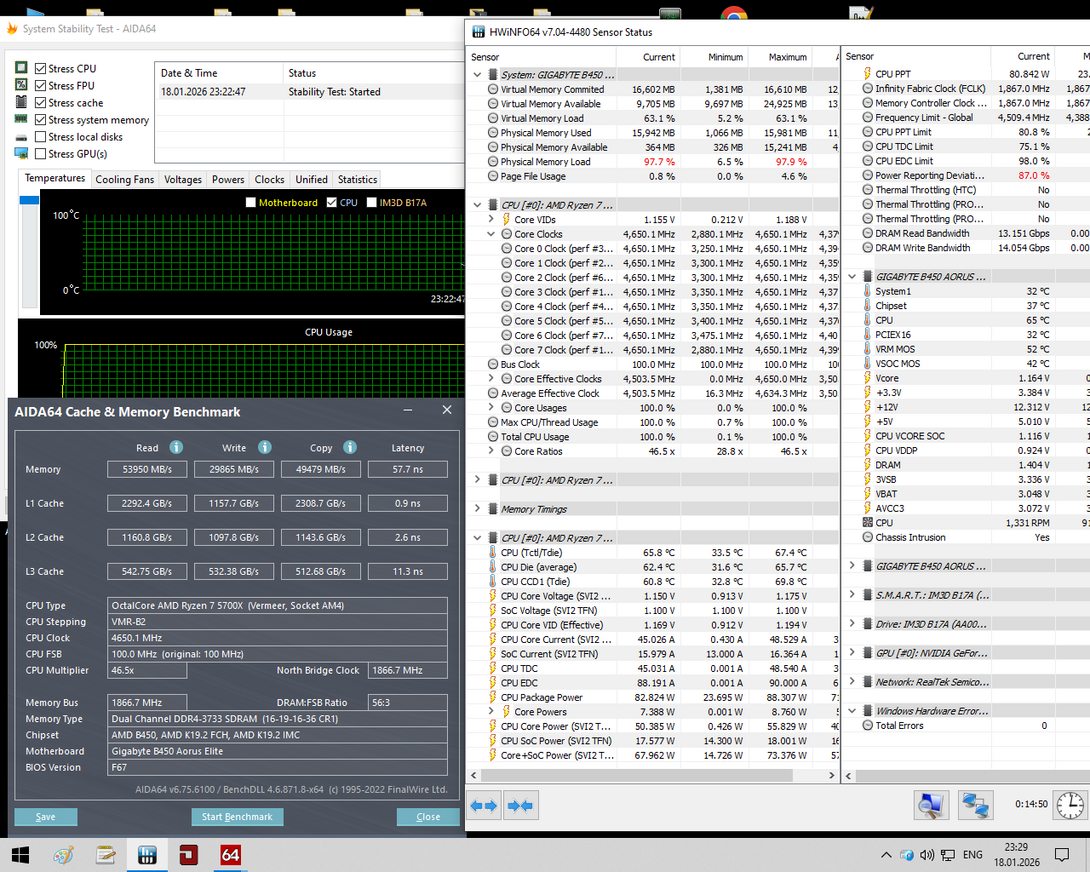Click the info icon next to Write
Viewport: 1090px width, 872px height.
(264, 448)
